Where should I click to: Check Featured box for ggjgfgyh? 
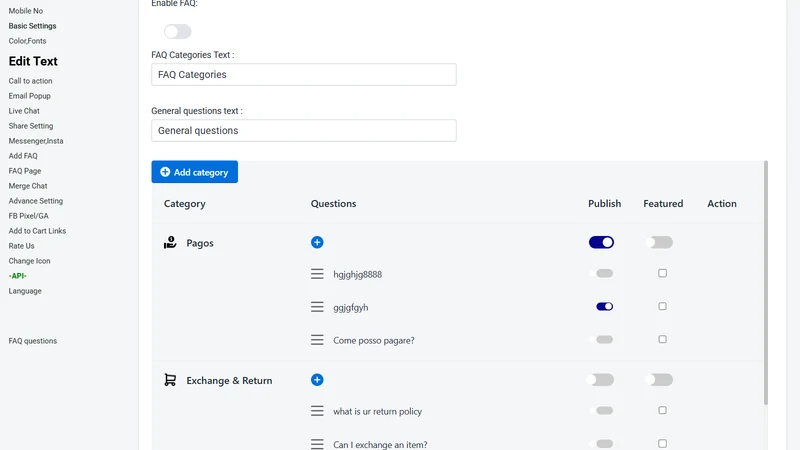[x=662, y=306]
